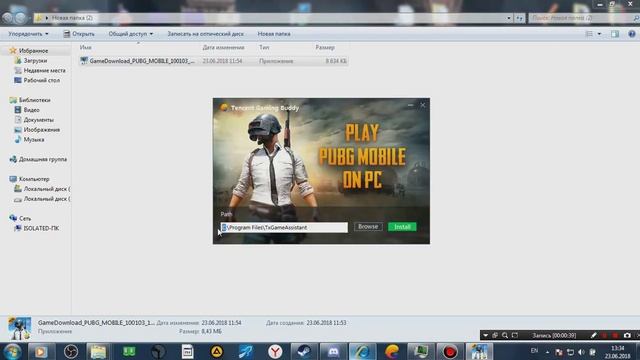Toggle the preview pane icon
The width and height of the screenshot is (640, 360).
pos(615,34)
